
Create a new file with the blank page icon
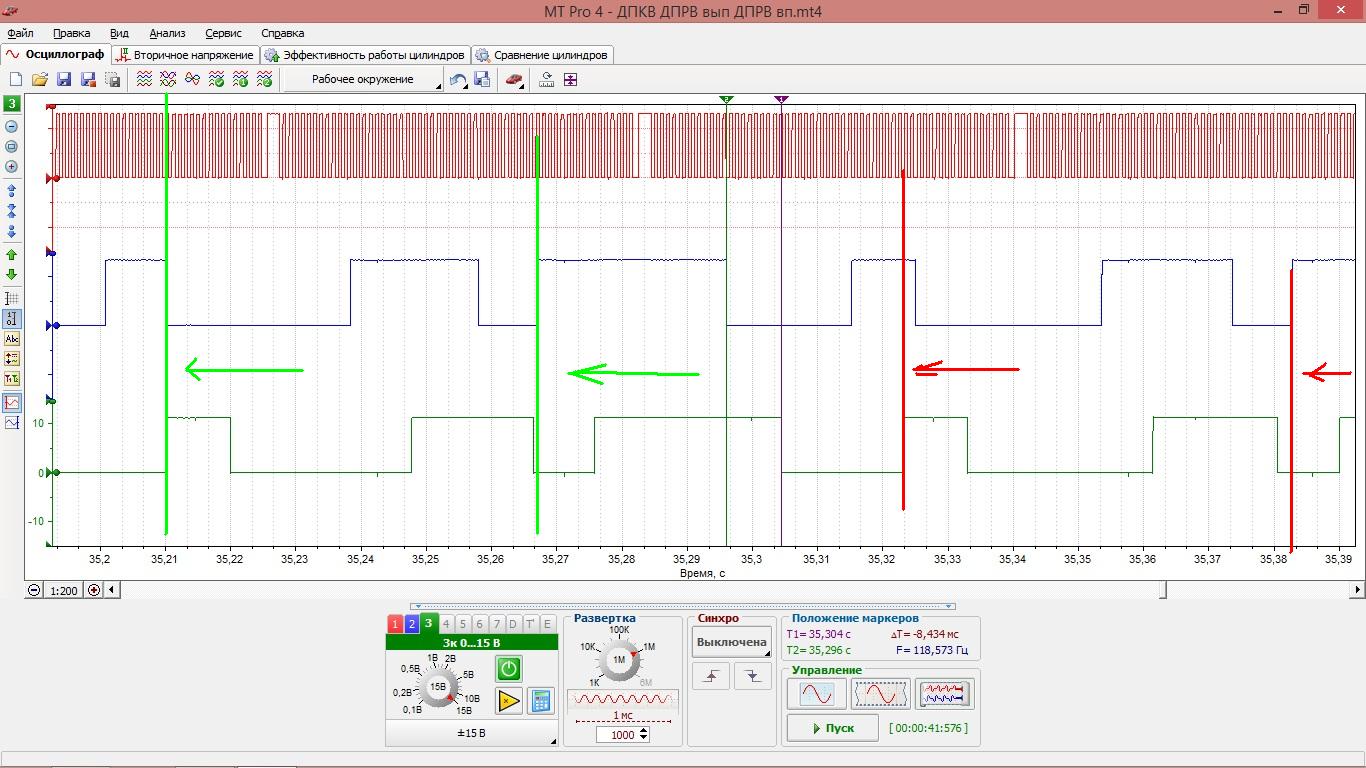tap(16, 80)
